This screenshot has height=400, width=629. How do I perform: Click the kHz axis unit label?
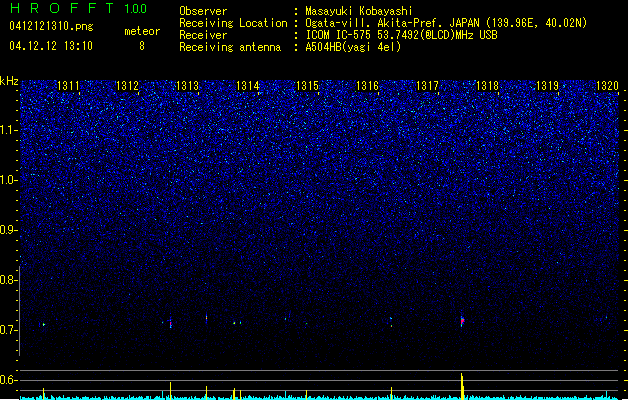click(x=9, y=81)
